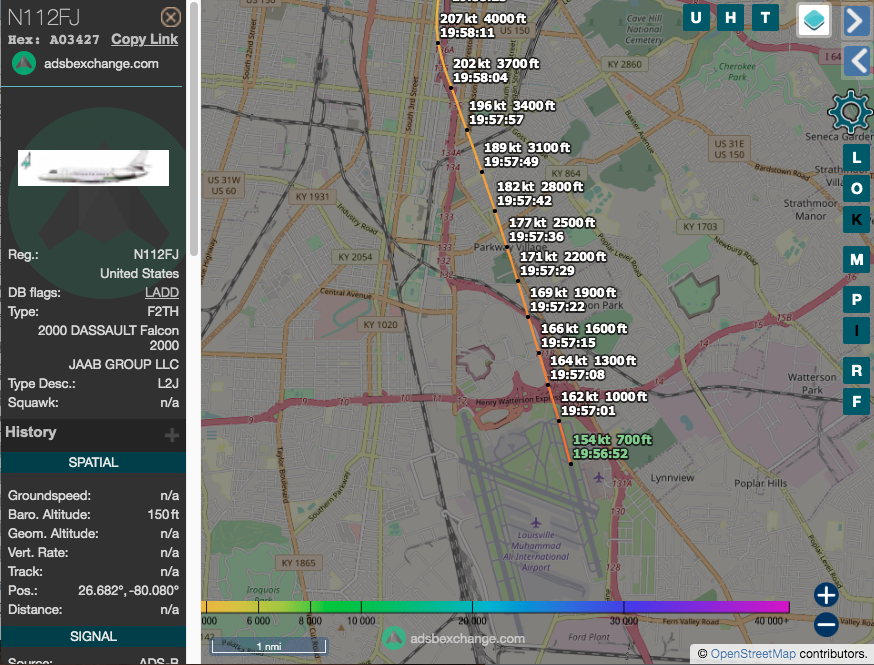The image size is (874, 665).
Task: Click the F map button
Action: point(856,402)
